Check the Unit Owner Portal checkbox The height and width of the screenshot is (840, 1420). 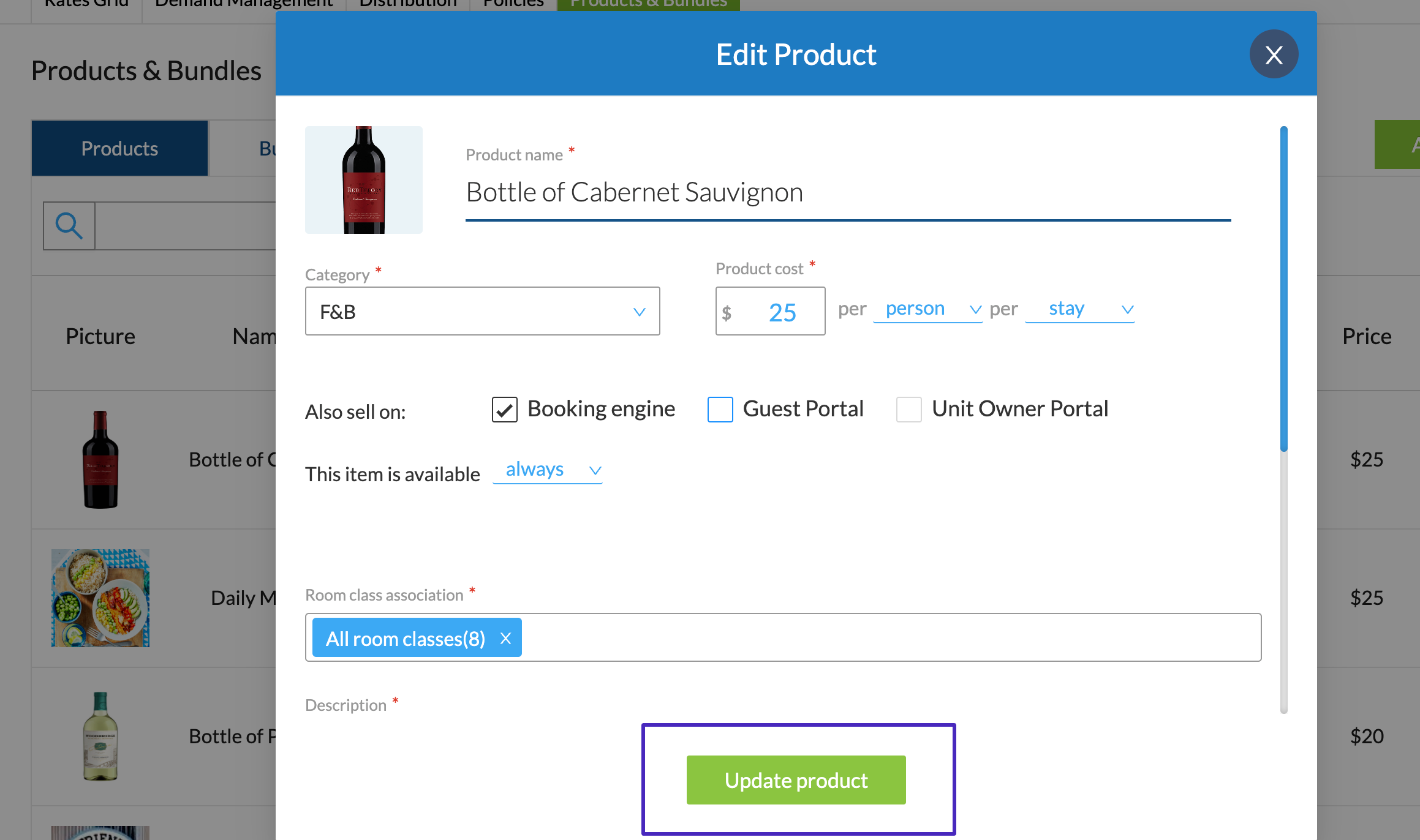click(909, 410)
